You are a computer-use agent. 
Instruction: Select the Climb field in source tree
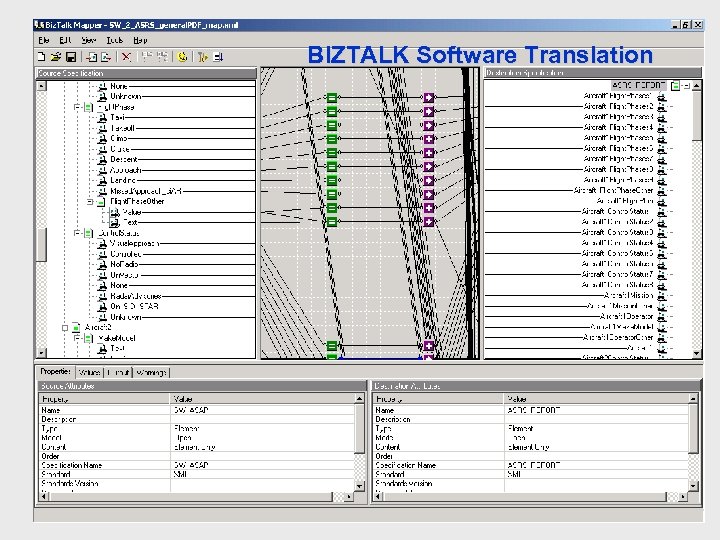click(119, 138)
